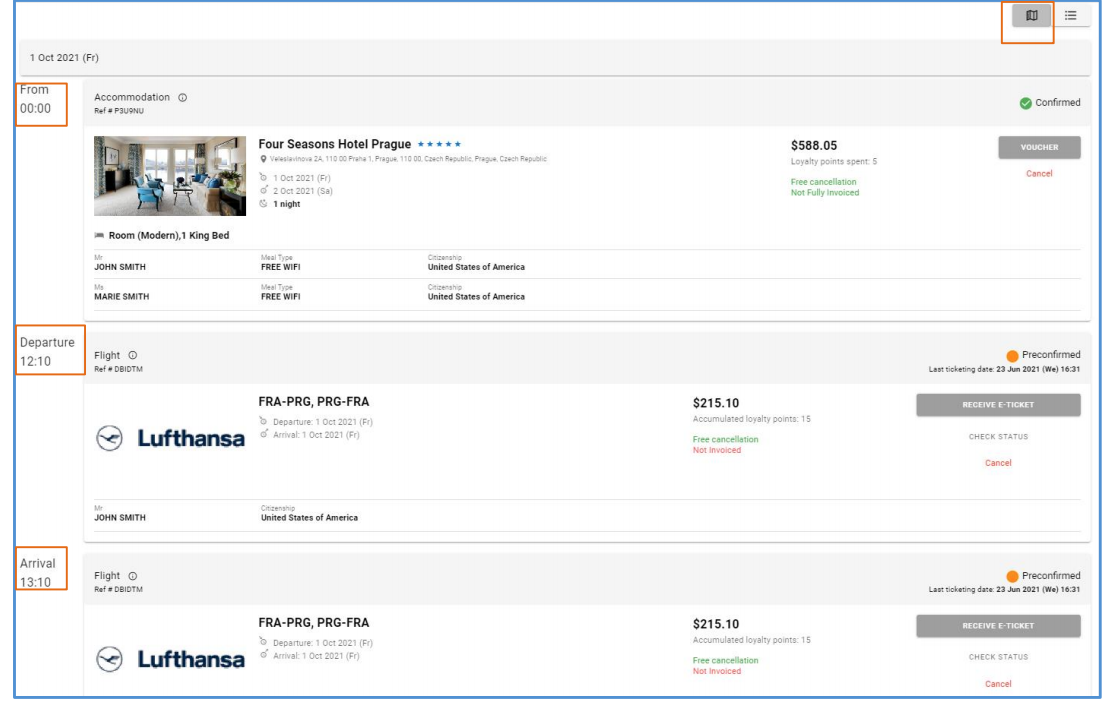Click CHECK STATUS for the first flight
The height and width of the screenshot is (706, 1106).
(998, 437)
